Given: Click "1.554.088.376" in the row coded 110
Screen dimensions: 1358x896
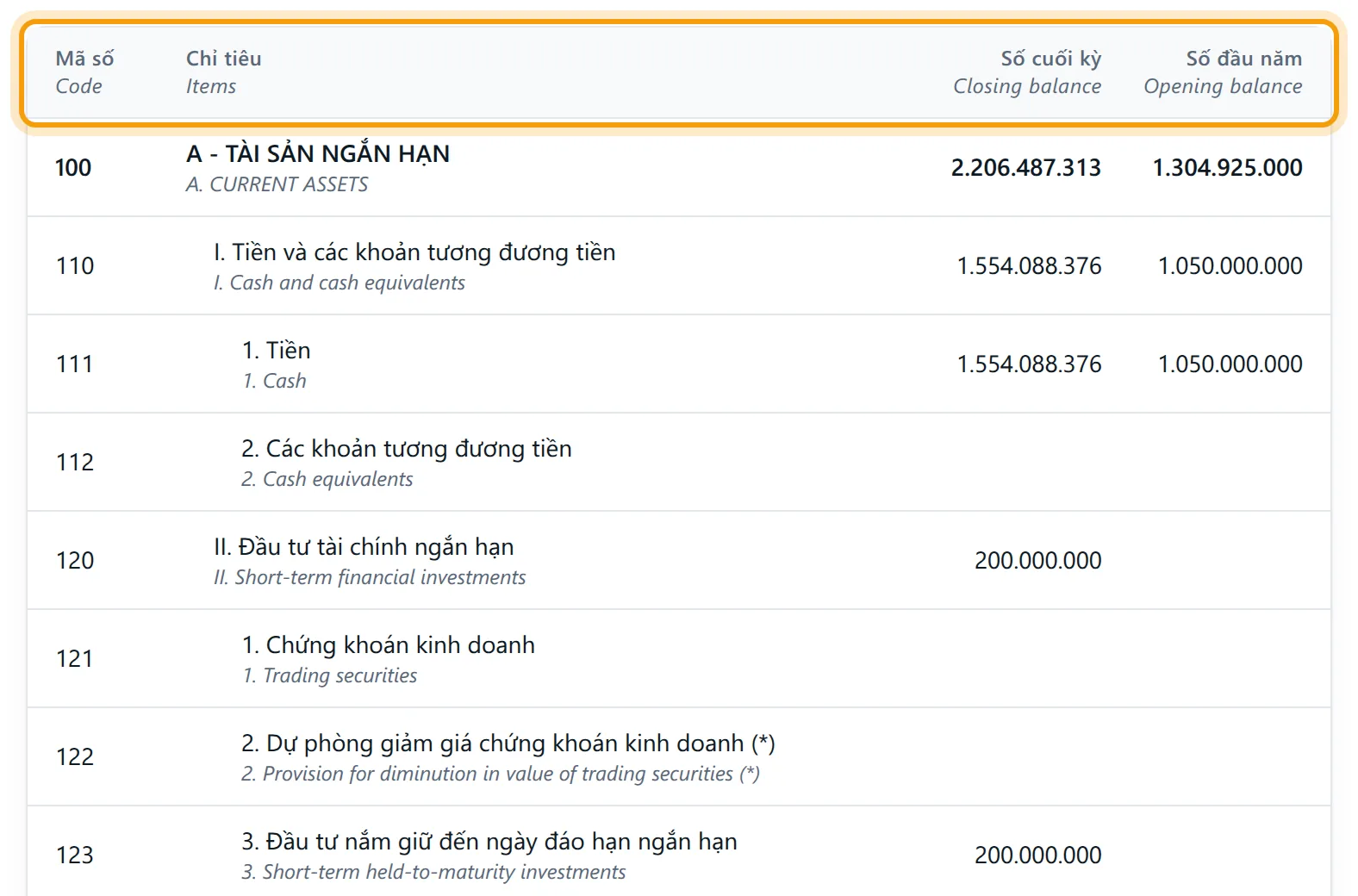Looking at the screenshot, I should click(1030, 265).
